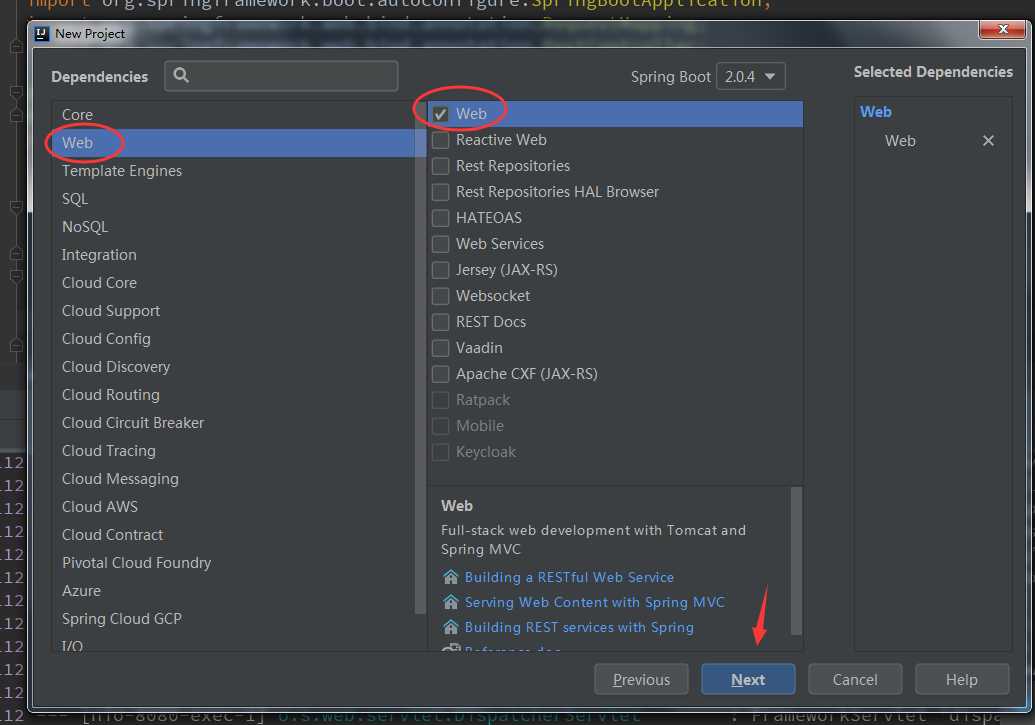Click home icon beside Serving Web Content link
The height and width of the screenshot is (725, 1035).
[x=450, y=602]
